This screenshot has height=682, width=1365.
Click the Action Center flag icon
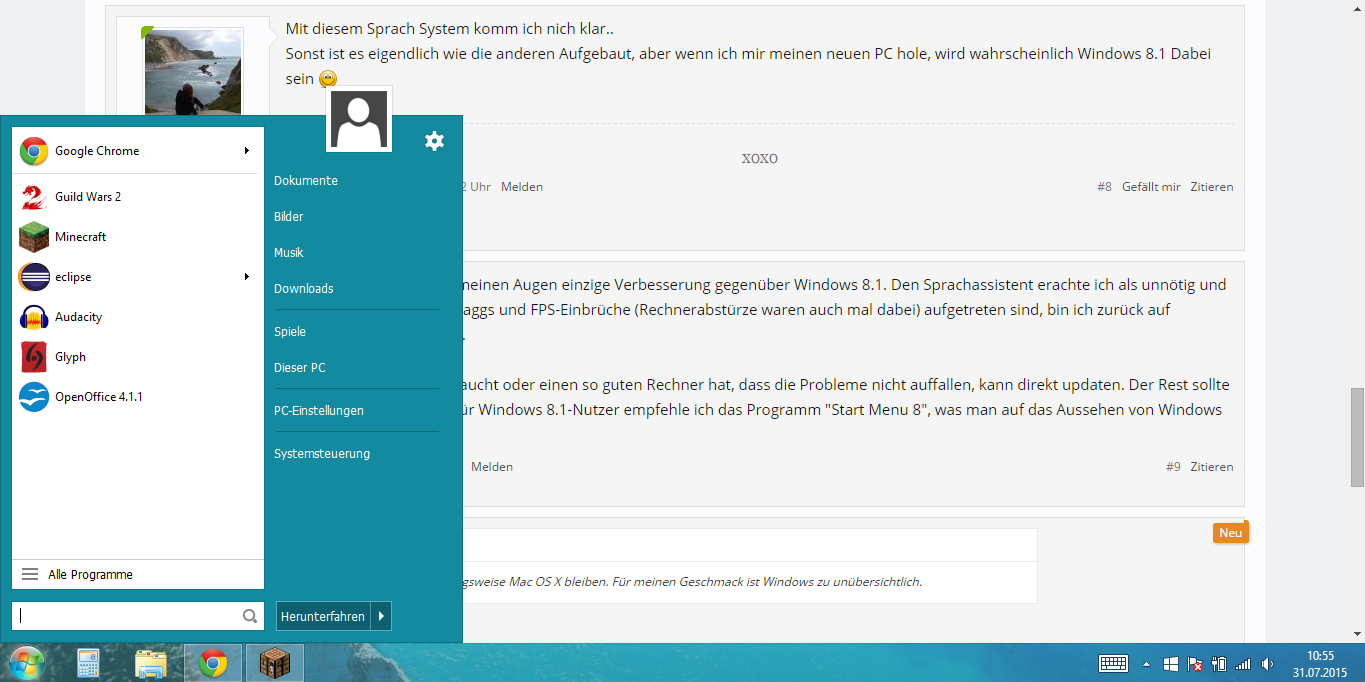point(1195,664)
